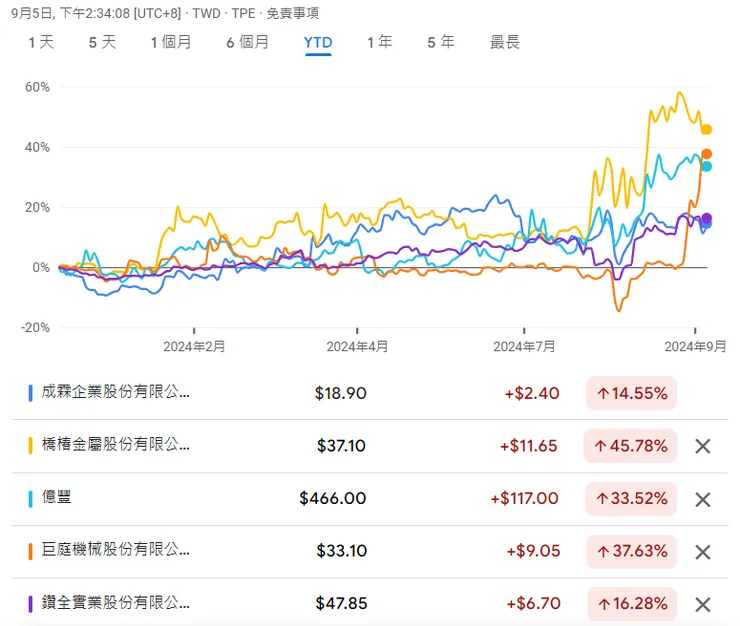This screenshot has width=740, height=626.
Task: Click the $47.85 price value
Action: (x=341, y=604)
